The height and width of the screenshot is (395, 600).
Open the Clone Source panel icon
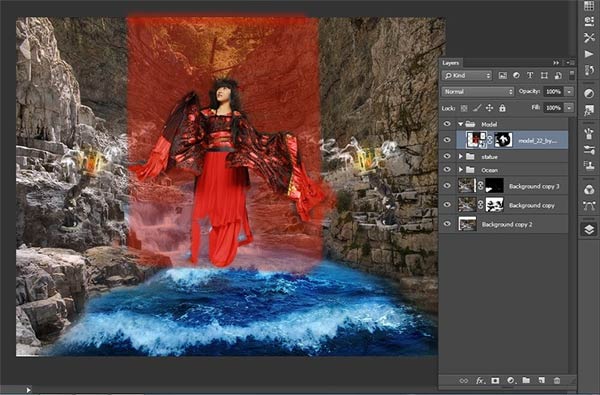tap(589, 166)
